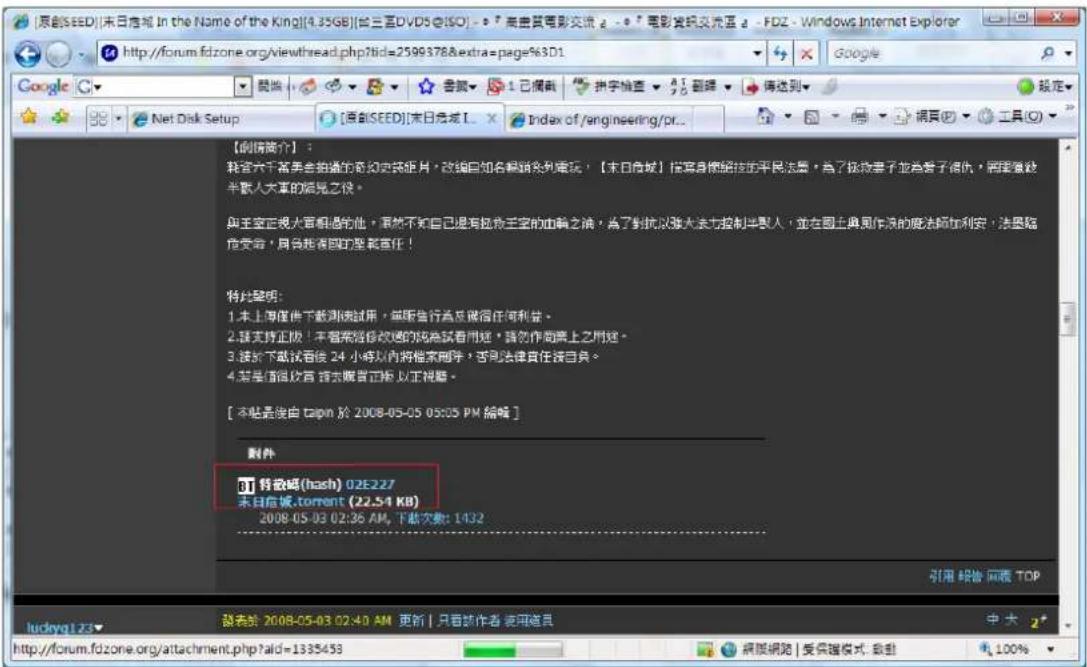This screenshot has width=1087, height=667.
Task: Open the Page (網頁) menu
Action: point(932,116)
